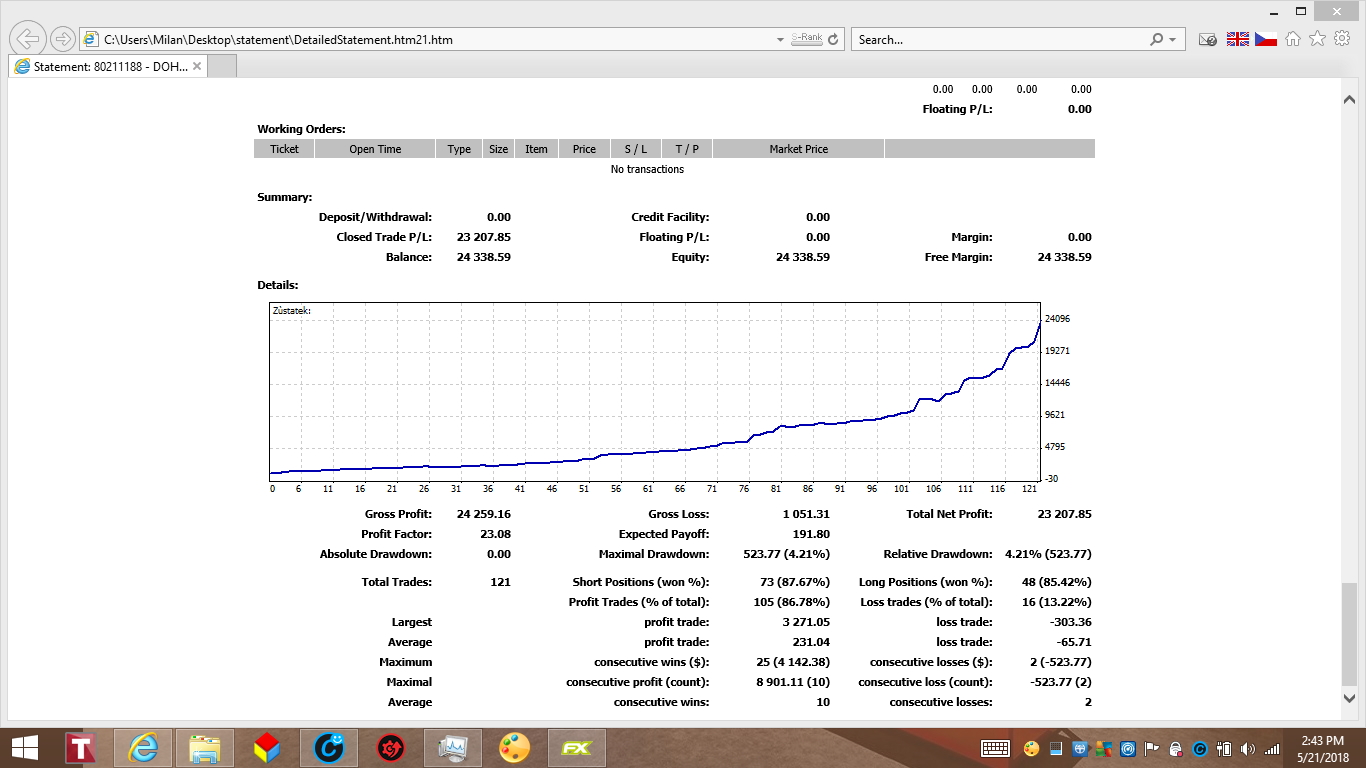The height and width of the screenshot is (768, 1366).
Task: Expand the search provider dropdown arrow
Action: (x=1173, y=40)
